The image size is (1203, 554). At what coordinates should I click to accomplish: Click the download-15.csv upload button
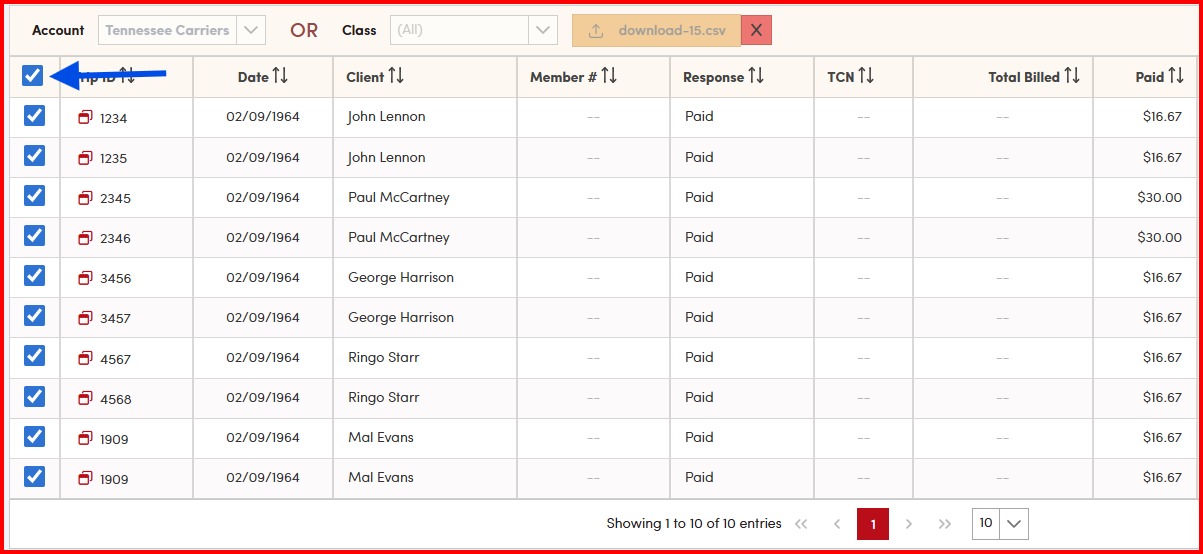[657, 30]
